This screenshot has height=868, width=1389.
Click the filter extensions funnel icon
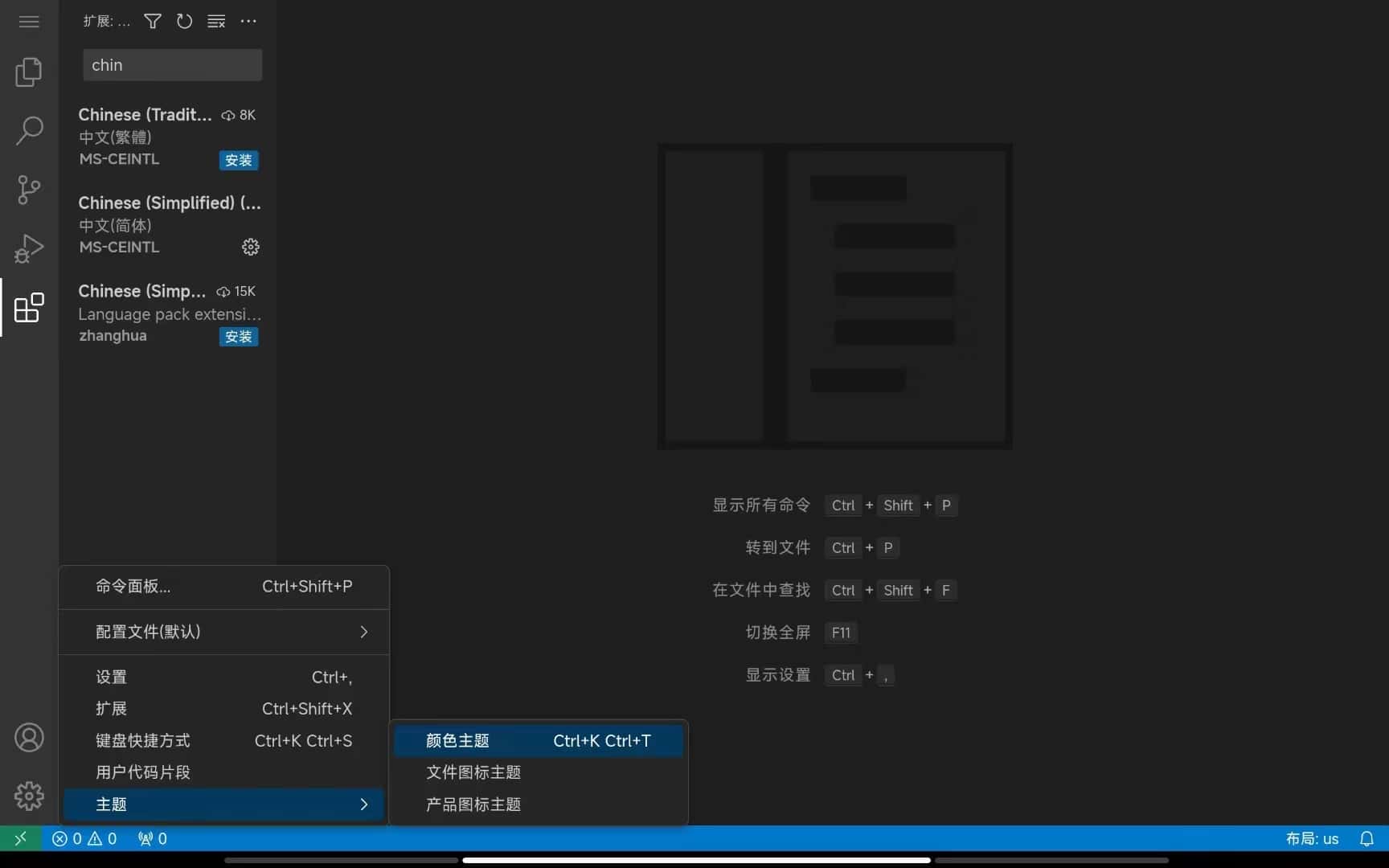(153, 22)
